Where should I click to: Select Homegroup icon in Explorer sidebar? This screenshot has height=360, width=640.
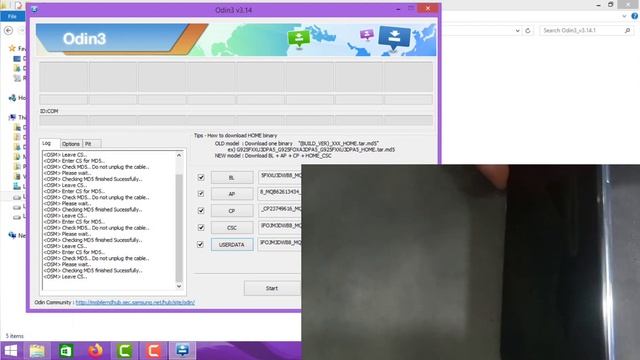point(12,98)
